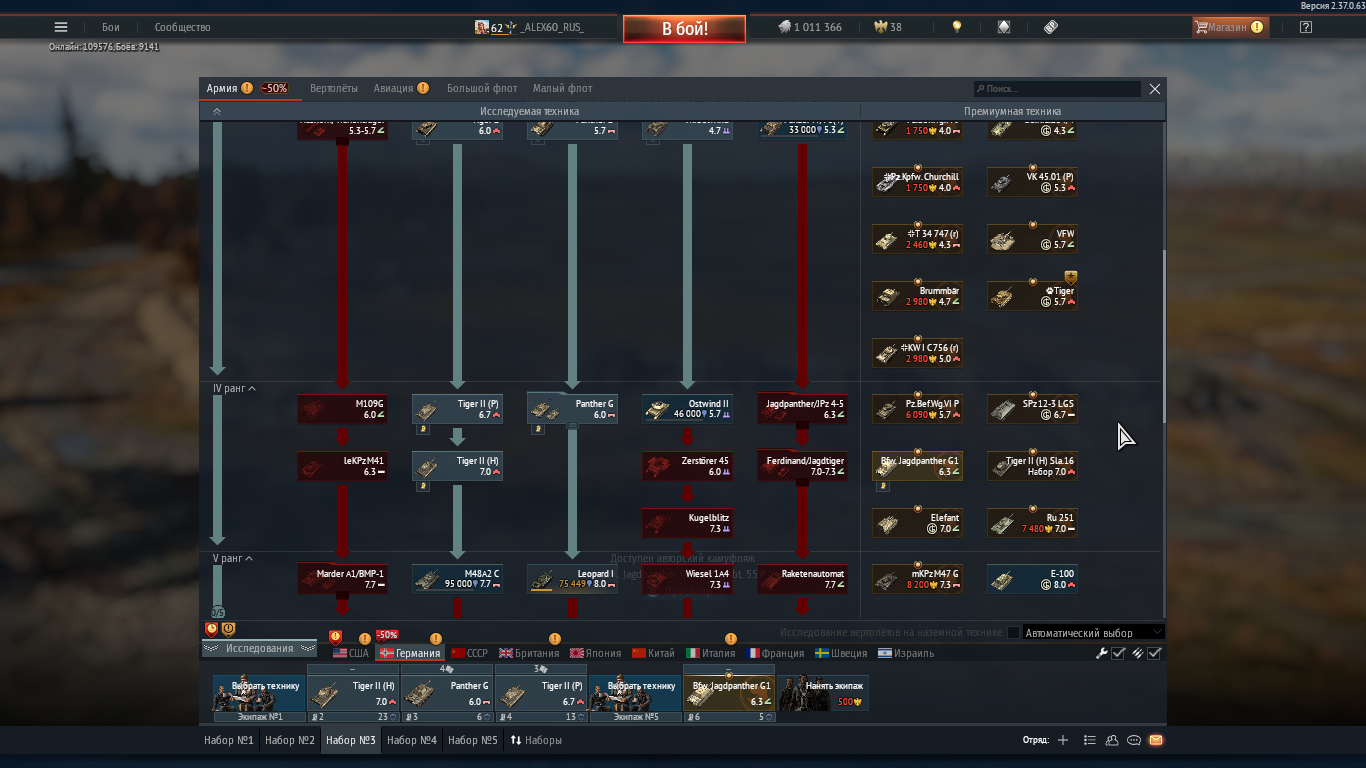
Task: Switch to the Малый флот tab
Action: click(562, 88)
